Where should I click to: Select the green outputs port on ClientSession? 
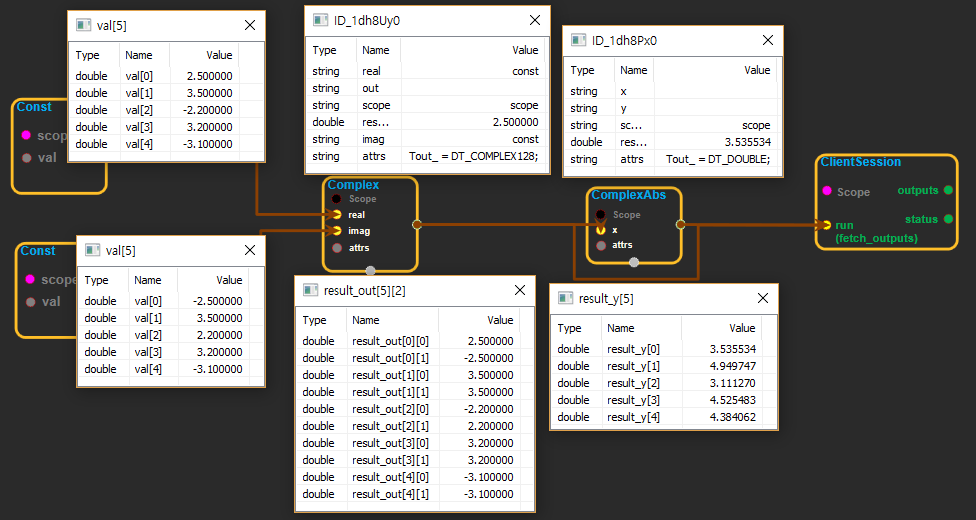pyautogui.click(x=947, y=190)
